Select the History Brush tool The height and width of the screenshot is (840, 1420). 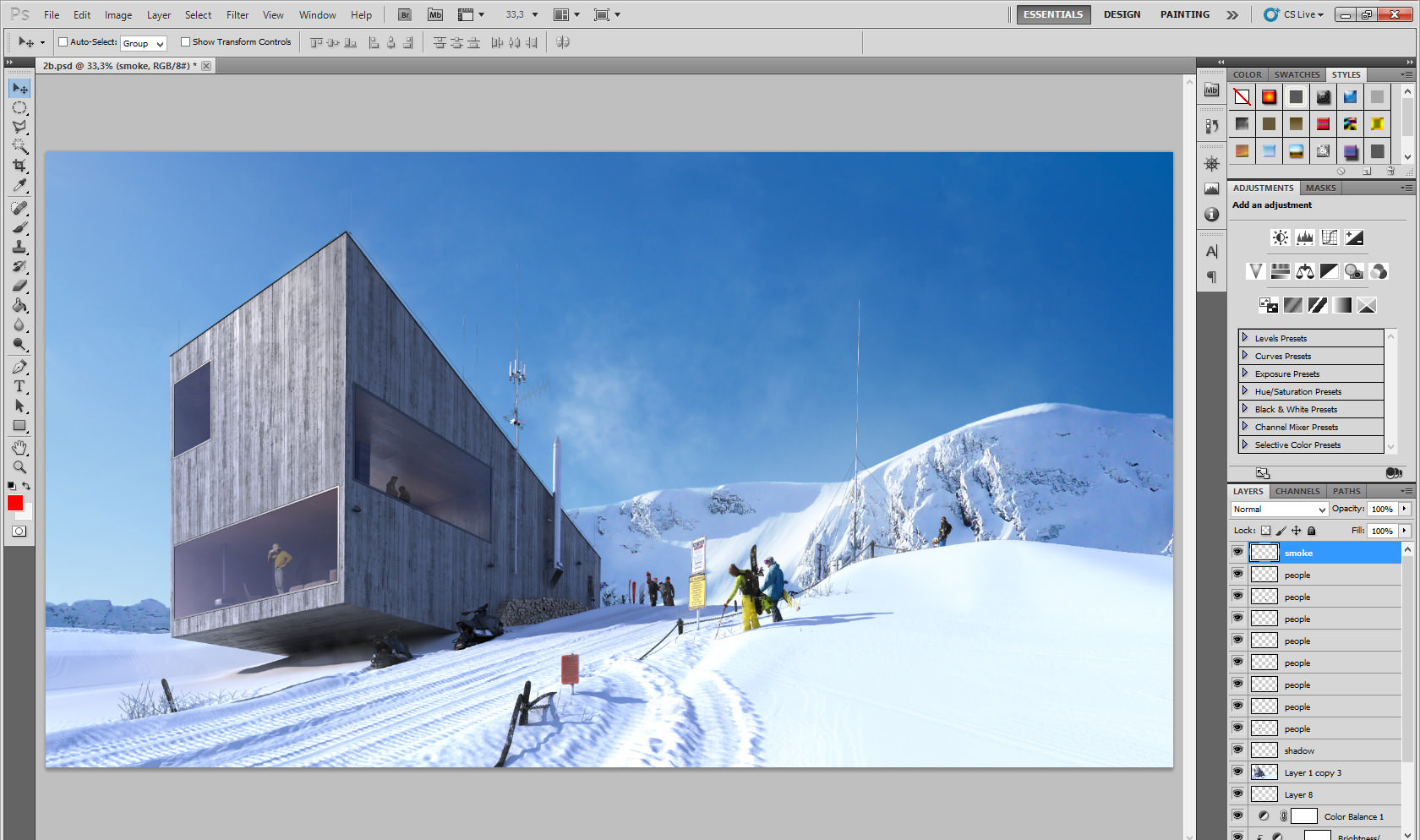pos(19,266)
